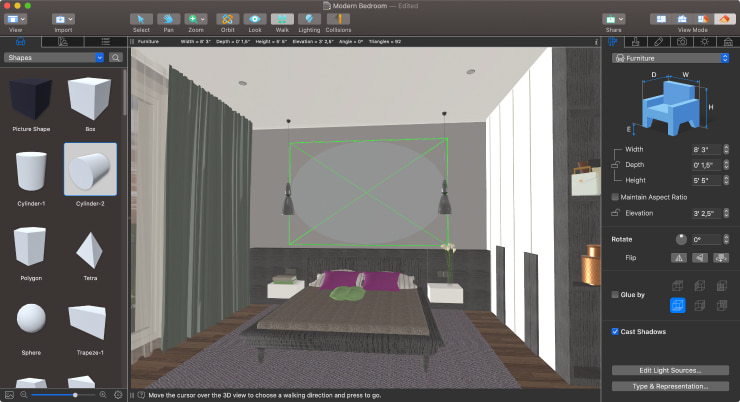This screenshot has width=740, height=402.
Task: Switch to the Look tool
Action: (x=255, y=19)
